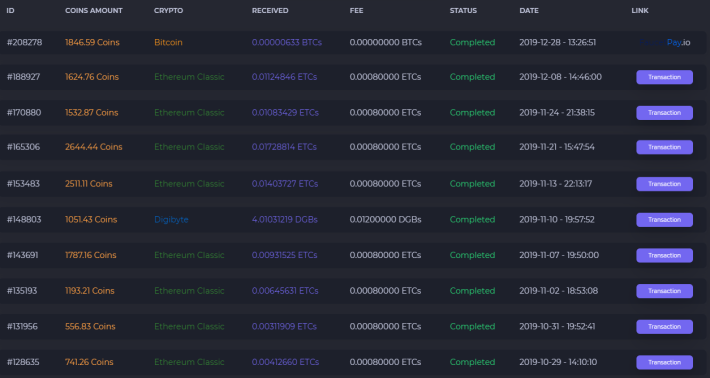Click the CRYPTO column header

click(168, 10)
